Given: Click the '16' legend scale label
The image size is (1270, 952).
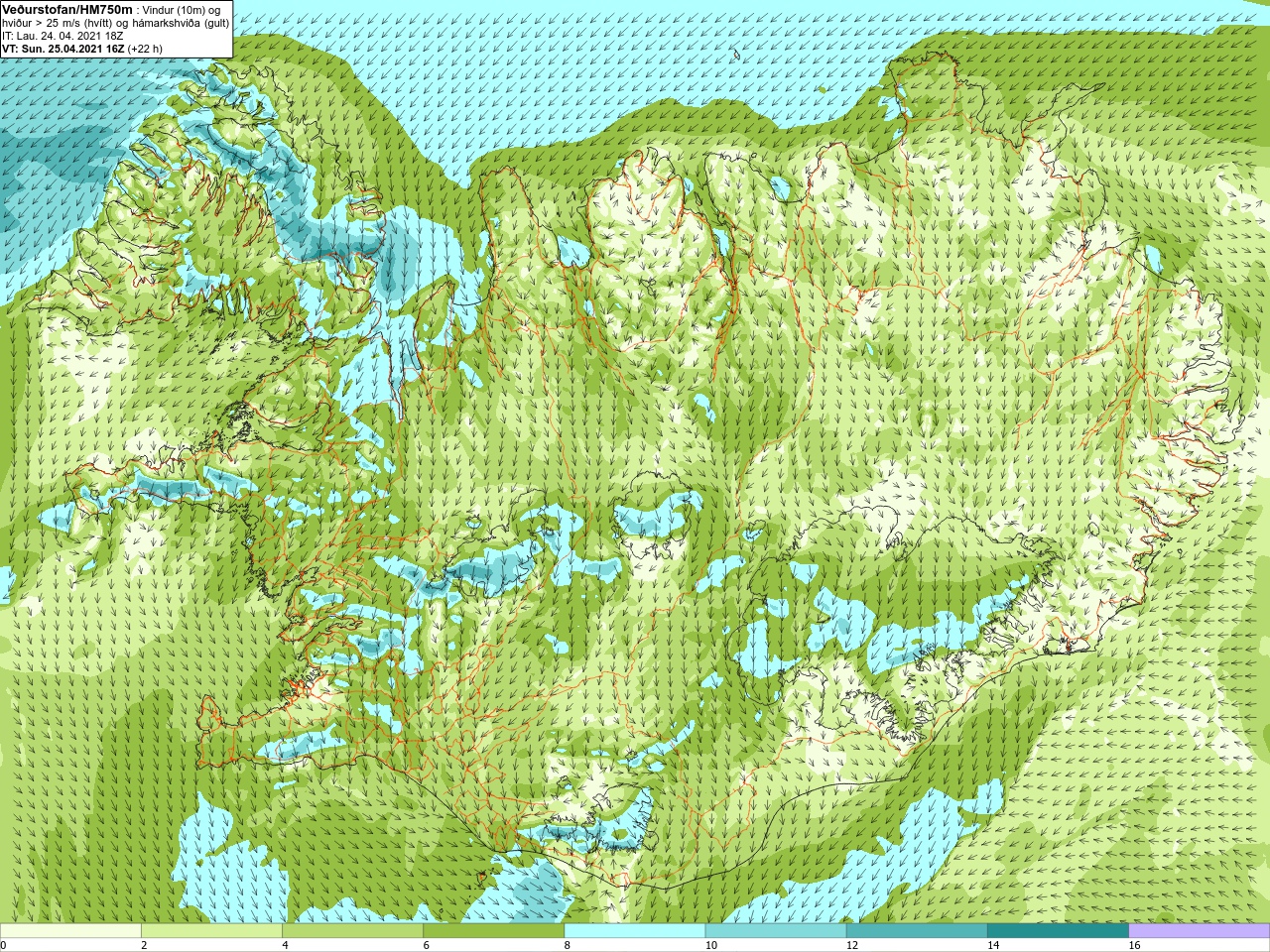Looking at the screenshot, I should 1134,945.
